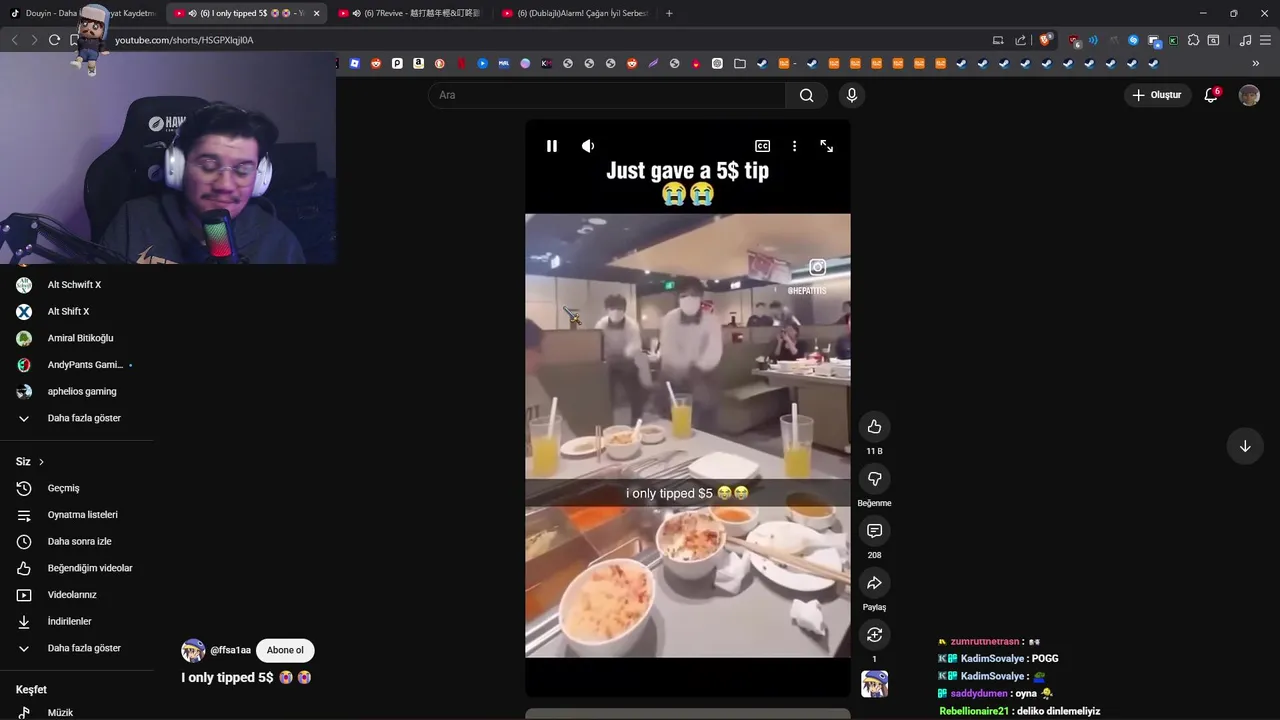The width and height of the screenshot is (1280, 720).
Task: Open Geçmiş watch history
Action: (77, 488)
